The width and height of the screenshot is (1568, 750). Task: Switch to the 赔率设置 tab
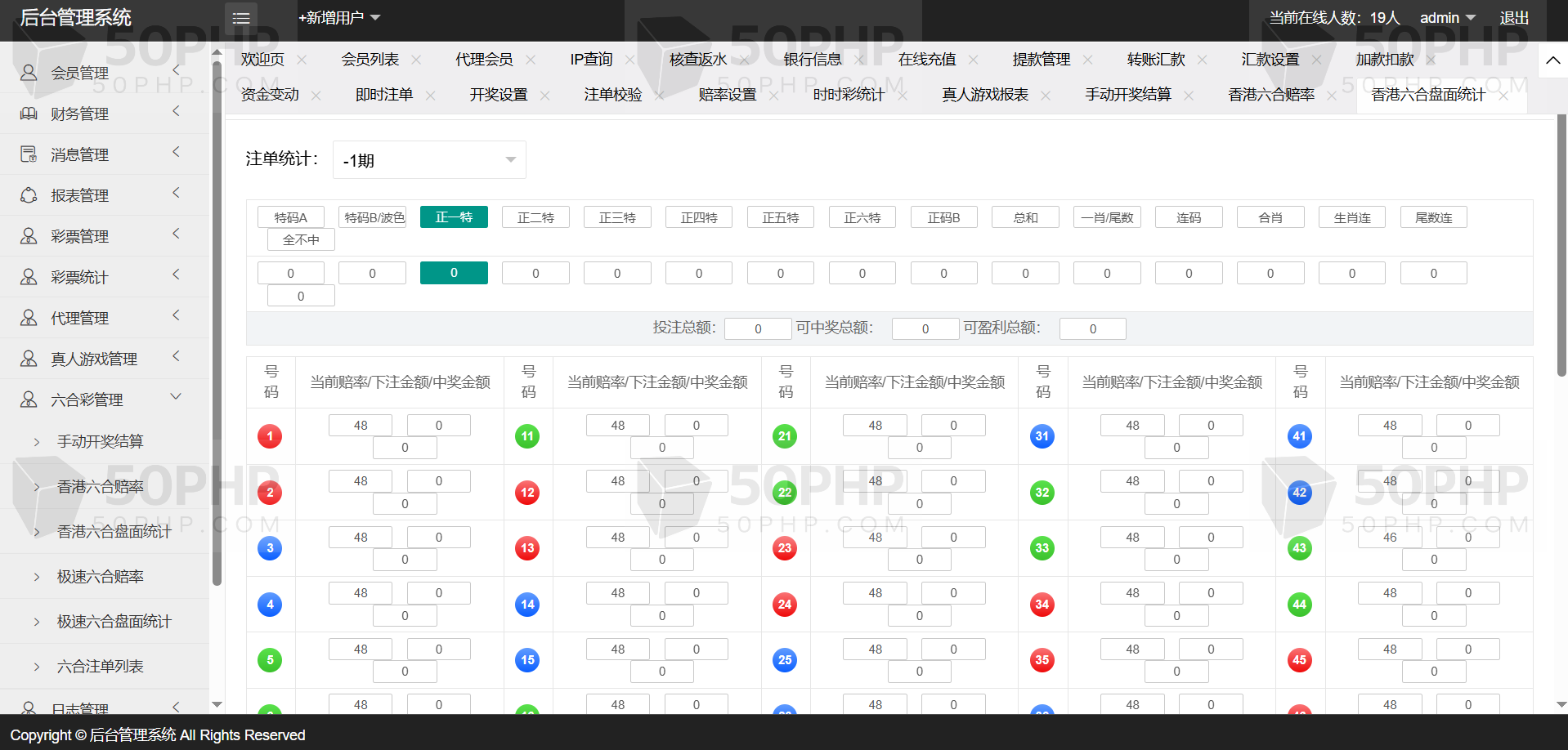[727, 95]
